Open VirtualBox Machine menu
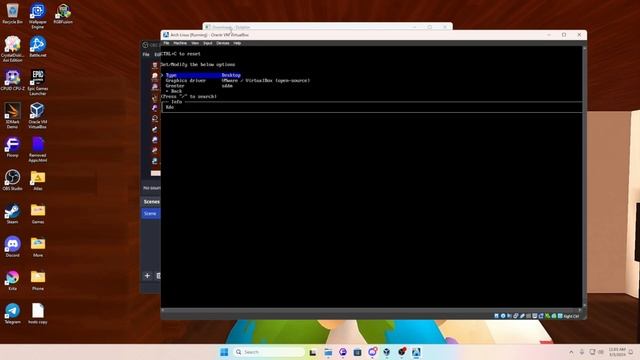This screenshot has height=360, width=640. pyautogui.click(x=180, y=43)
